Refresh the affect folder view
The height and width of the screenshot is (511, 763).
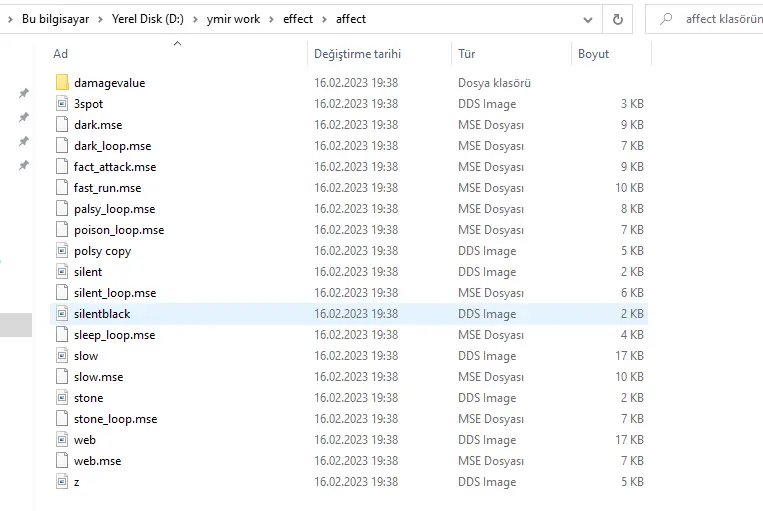pos(618,19)
